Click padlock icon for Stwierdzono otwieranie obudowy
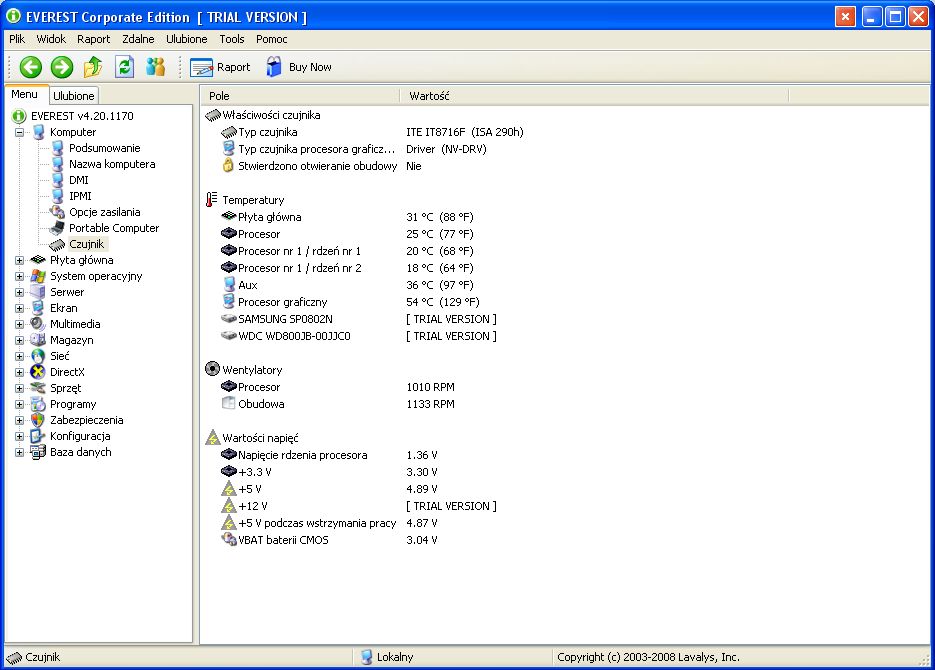The image size is (935, 670). (228, 165)
